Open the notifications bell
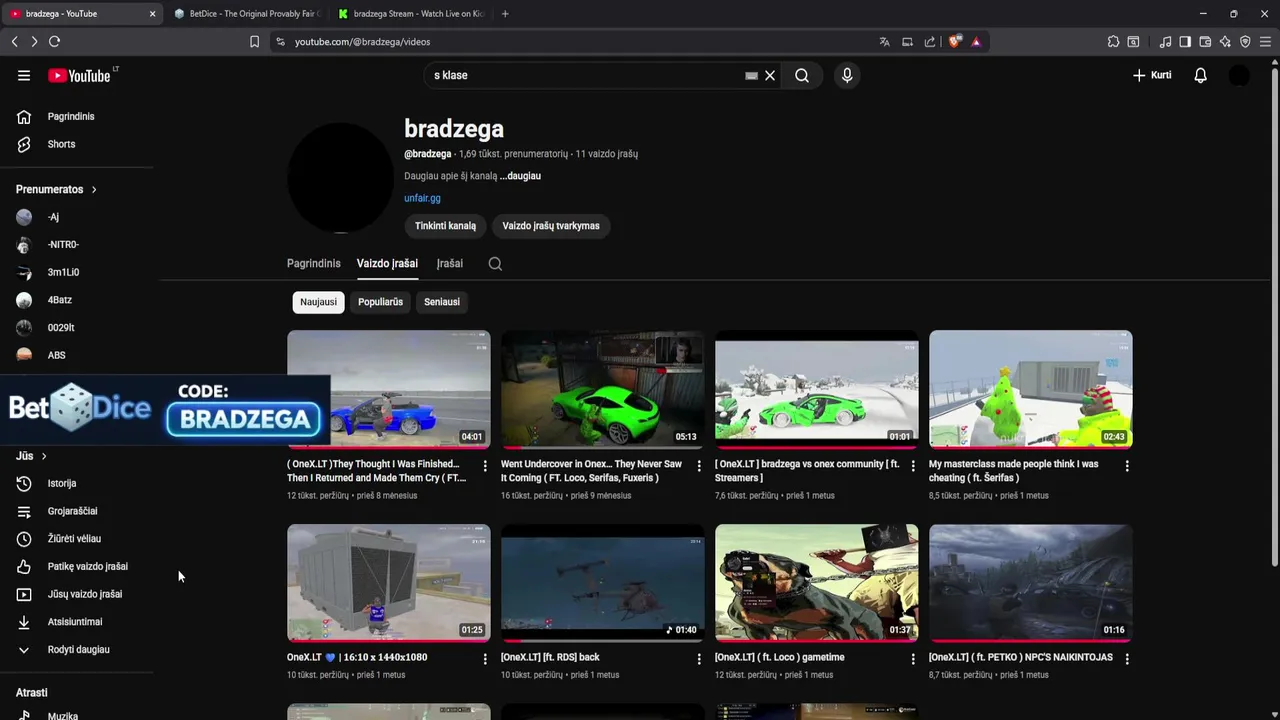The width and height of the screenshot is (1280, 720). point(1201,75)
